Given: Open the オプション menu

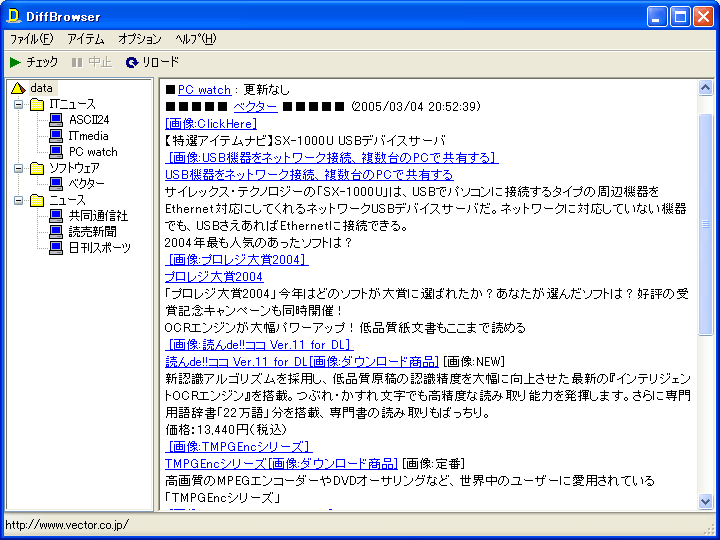Looking at the screenshot, I should click(x=139, y=39).
